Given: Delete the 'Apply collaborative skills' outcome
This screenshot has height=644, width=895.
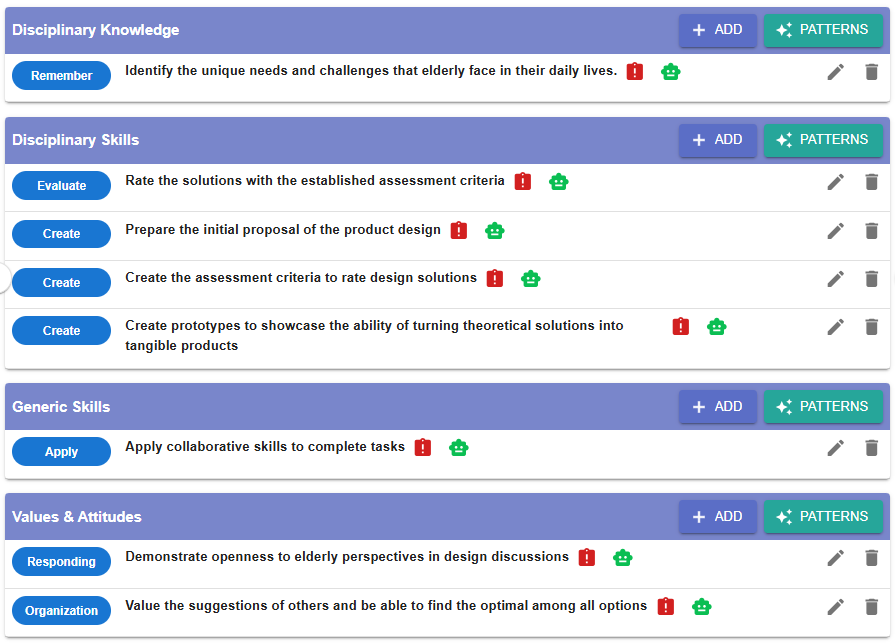Looking at the screenshot, I should (871, 448).
